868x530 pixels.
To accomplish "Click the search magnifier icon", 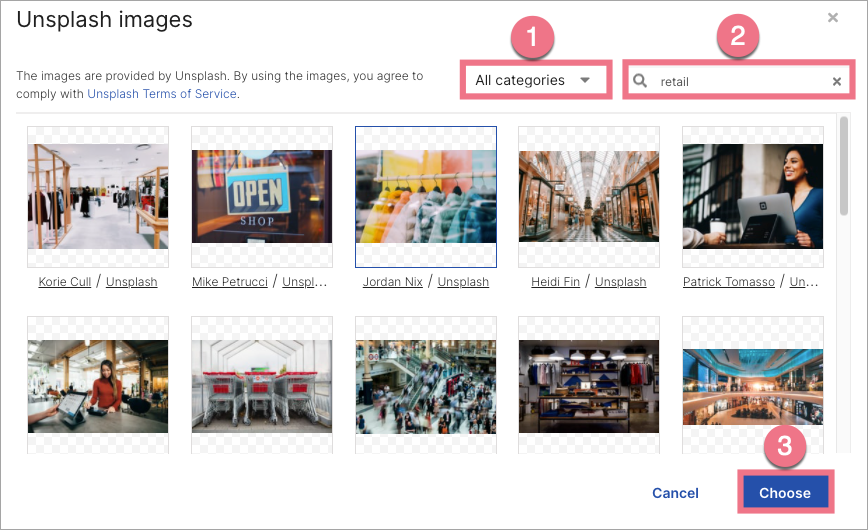I will point(641,82).
